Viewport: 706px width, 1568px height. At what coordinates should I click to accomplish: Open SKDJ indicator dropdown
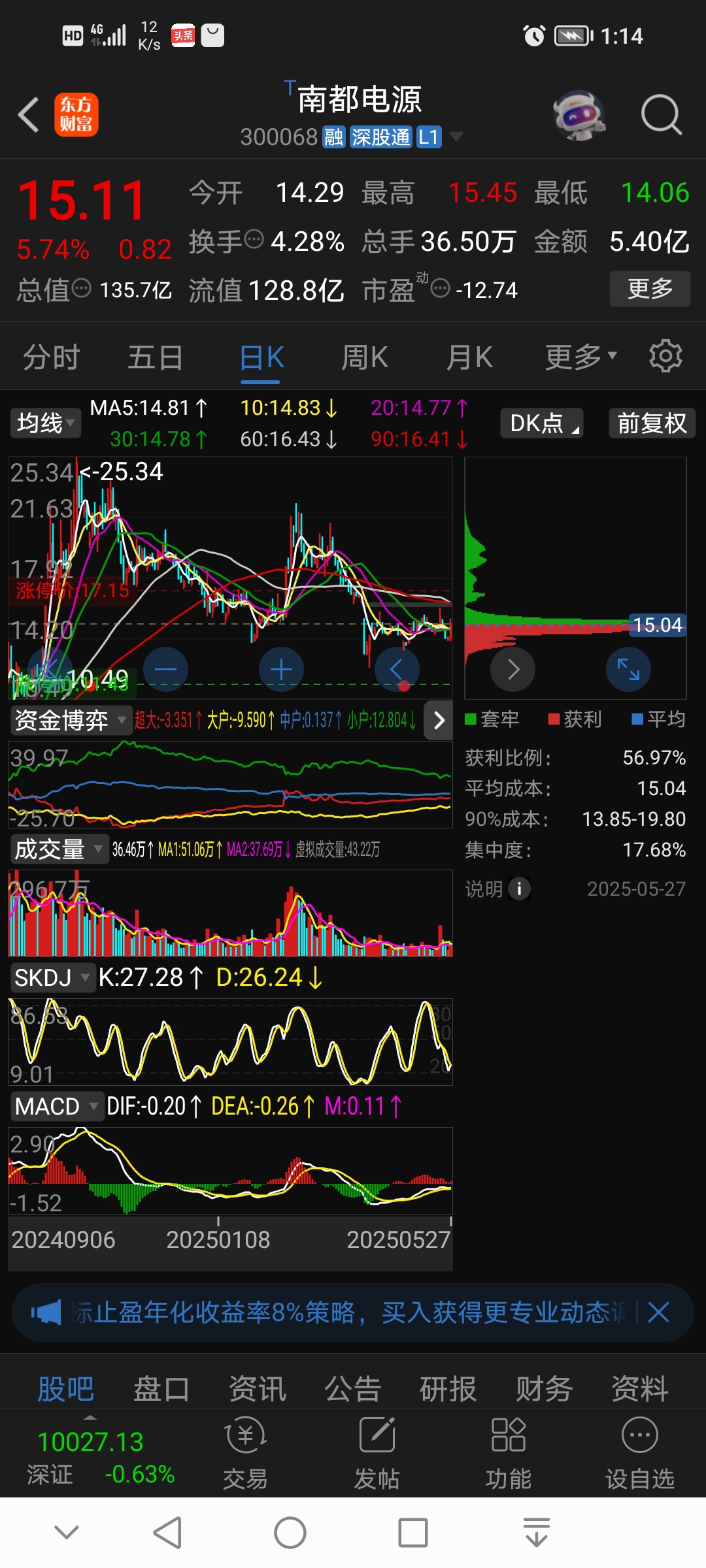pos(52,978)
